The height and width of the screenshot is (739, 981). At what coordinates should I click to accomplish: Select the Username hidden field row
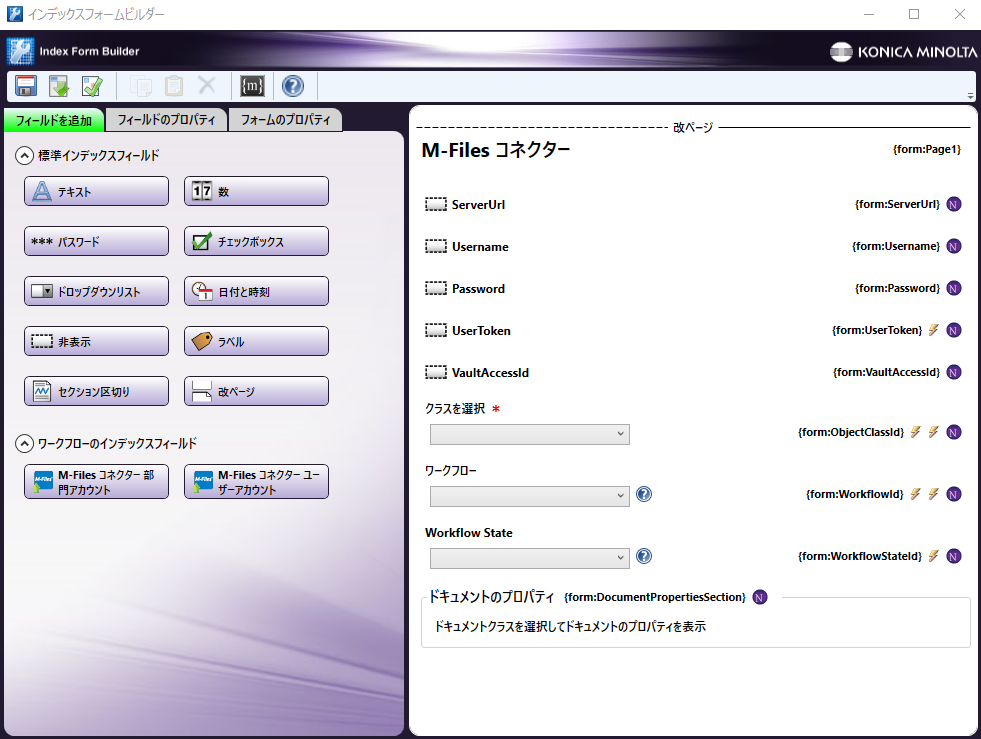693,247
